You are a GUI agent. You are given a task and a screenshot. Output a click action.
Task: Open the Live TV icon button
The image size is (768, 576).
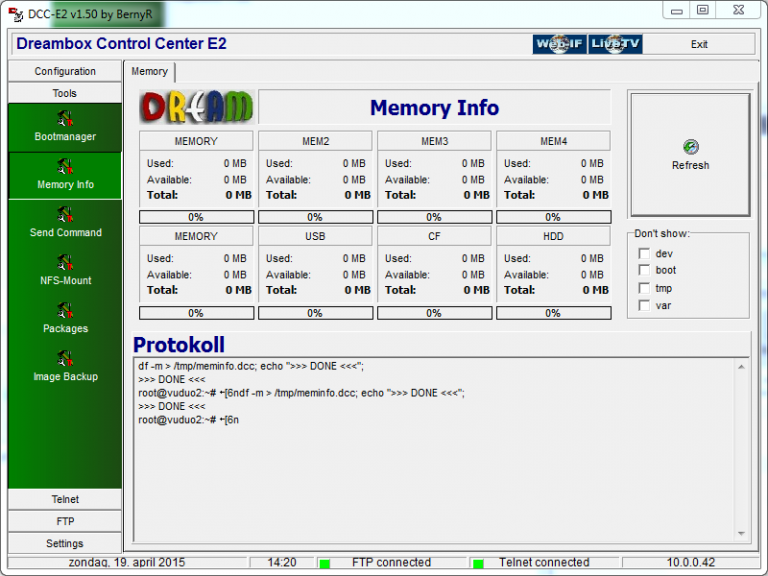tap(615, 44)
